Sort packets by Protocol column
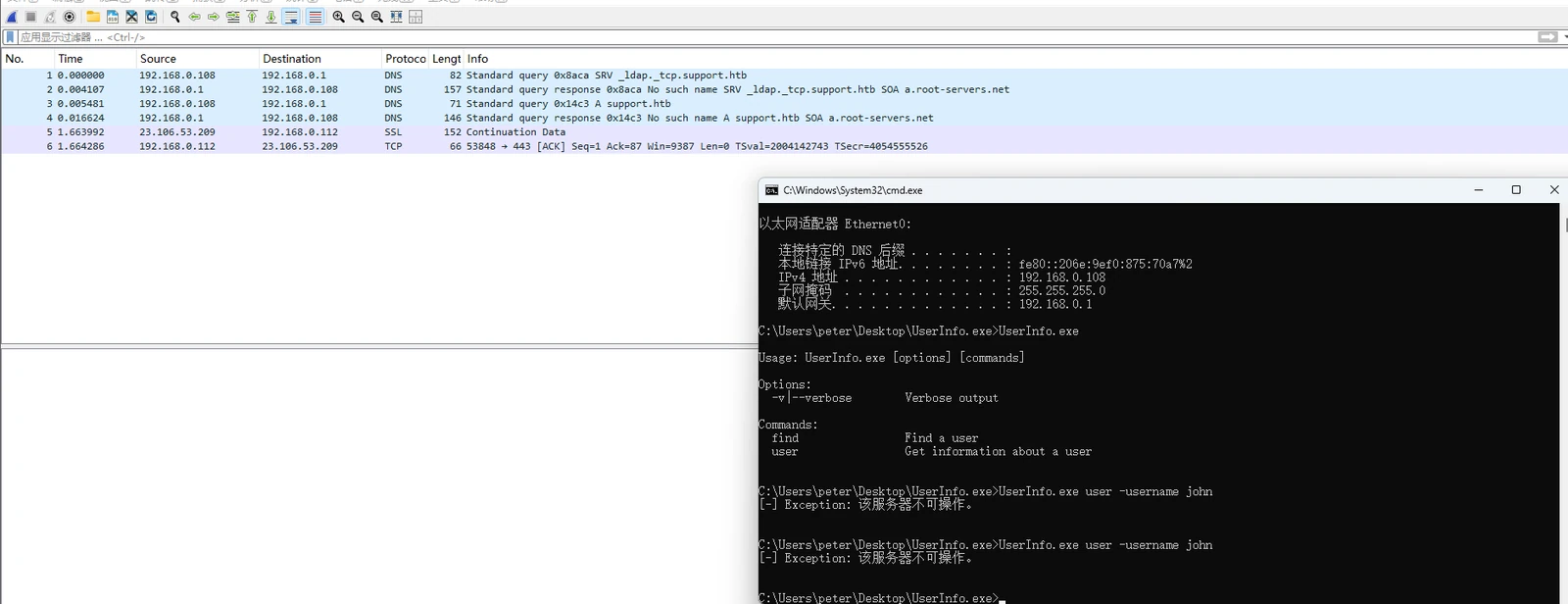The width and height of the screenshot is (1568, 604). (405, 59)
